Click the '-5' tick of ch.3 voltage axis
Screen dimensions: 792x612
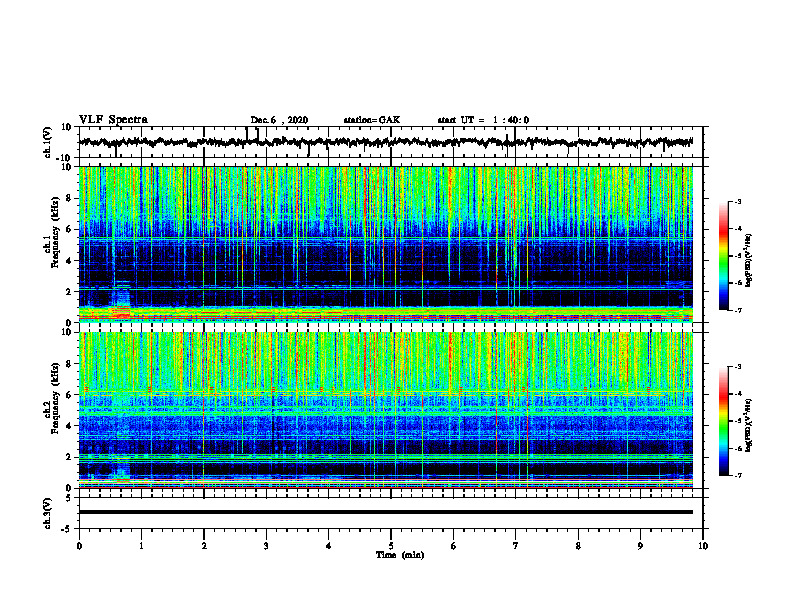67,529
